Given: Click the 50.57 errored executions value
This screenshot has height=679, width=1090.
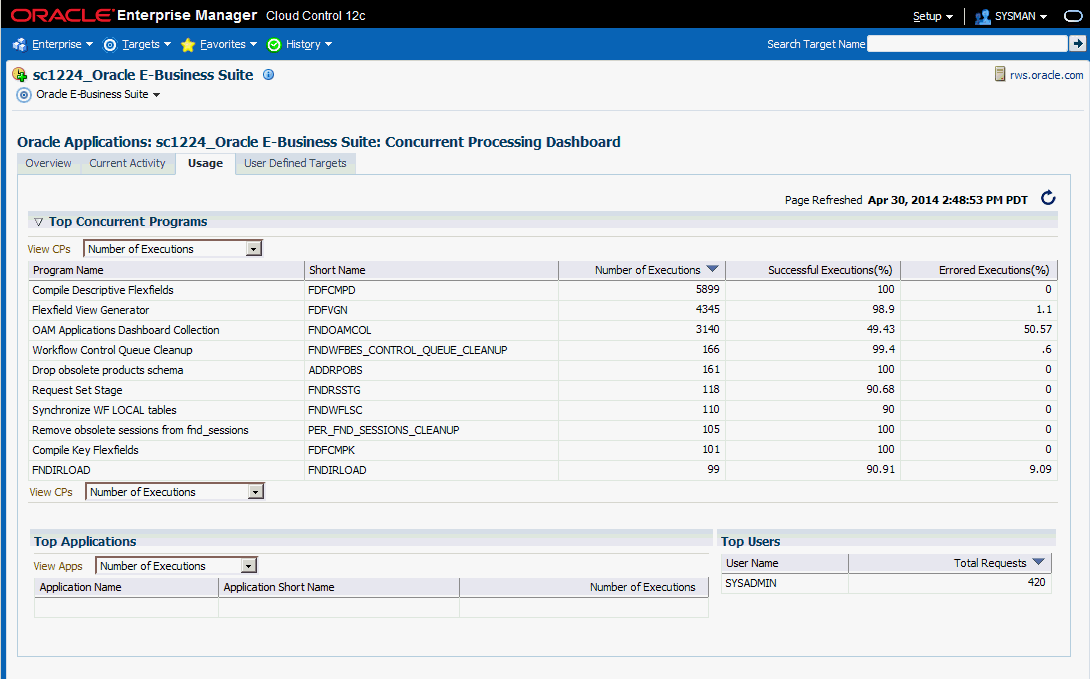Looking at the screenshot, I should click(1038, 329).
